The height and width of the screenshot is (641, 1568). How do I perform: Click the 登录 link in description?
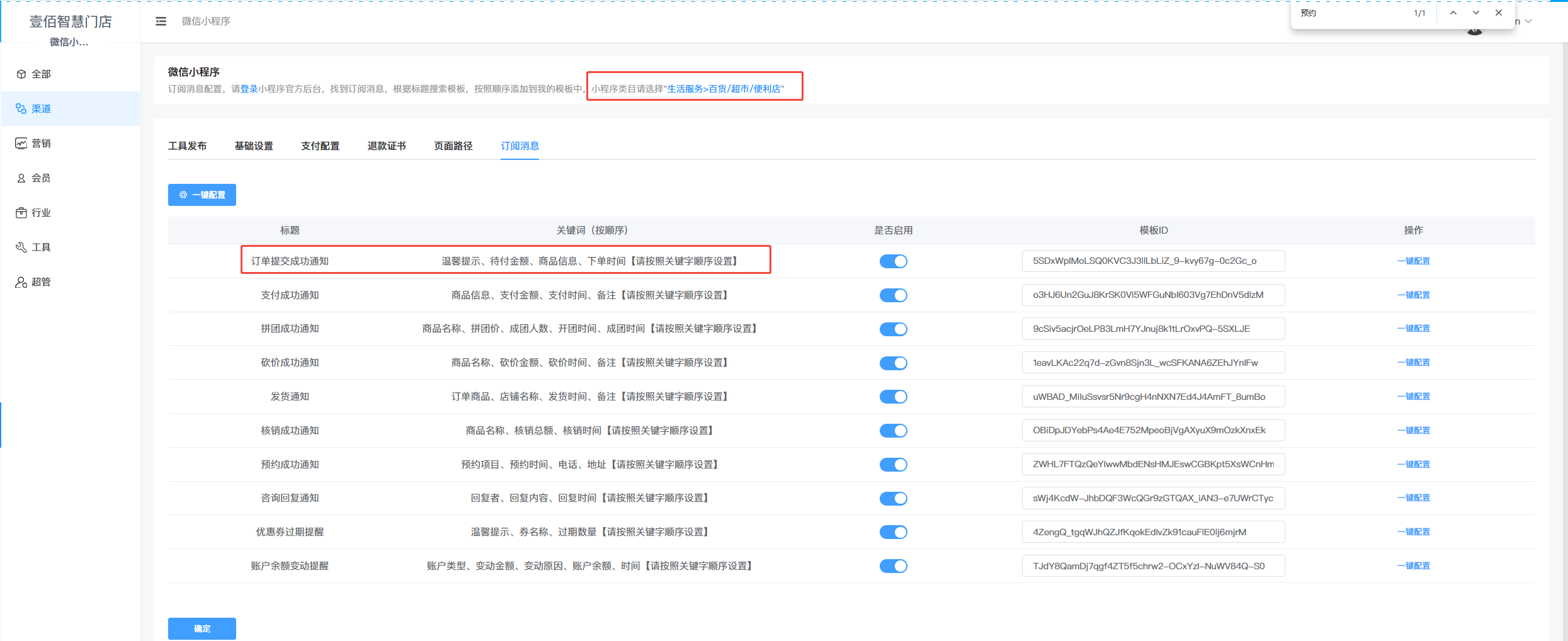pyautogui.click(x=249, y=89)
